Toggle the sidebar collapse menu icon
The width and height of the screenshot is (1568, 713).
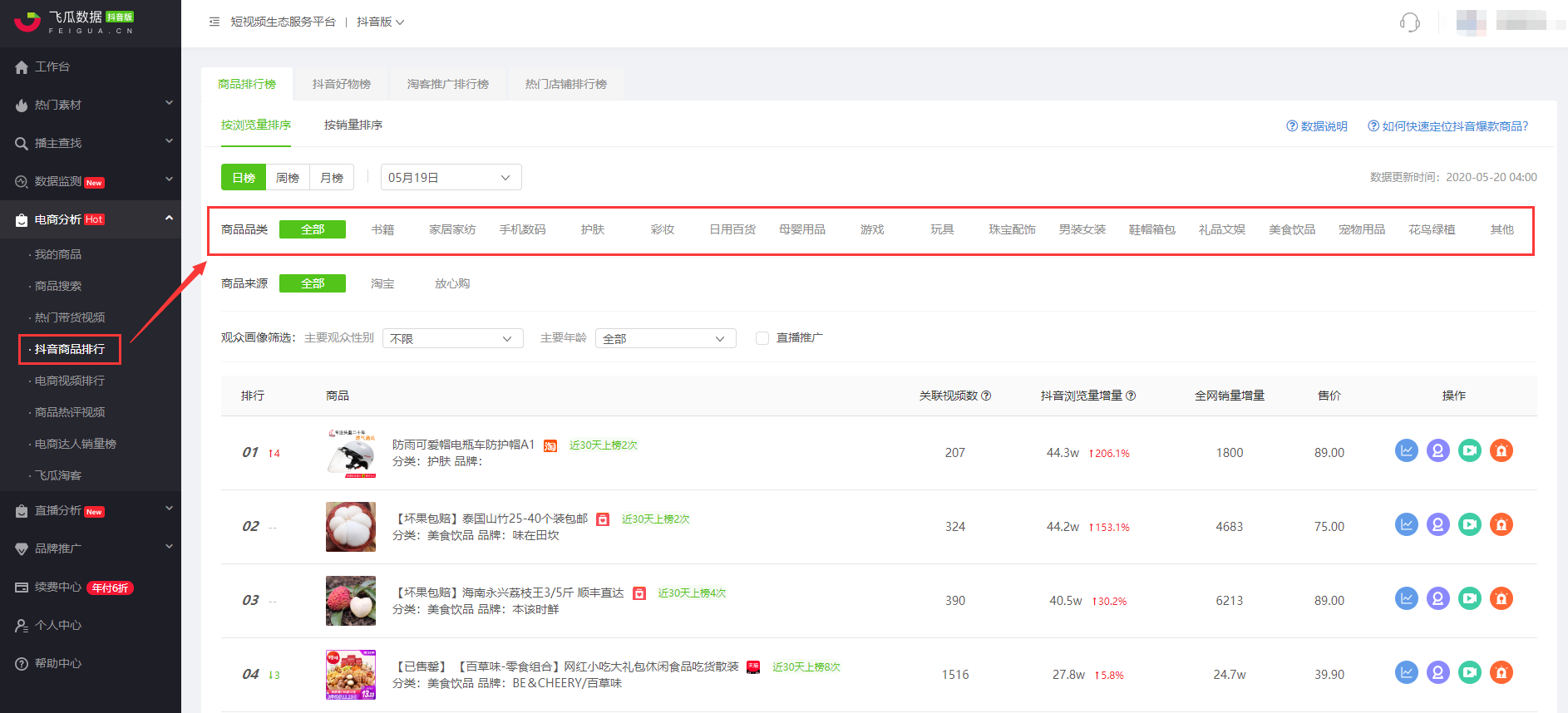(x=214, y=22)
